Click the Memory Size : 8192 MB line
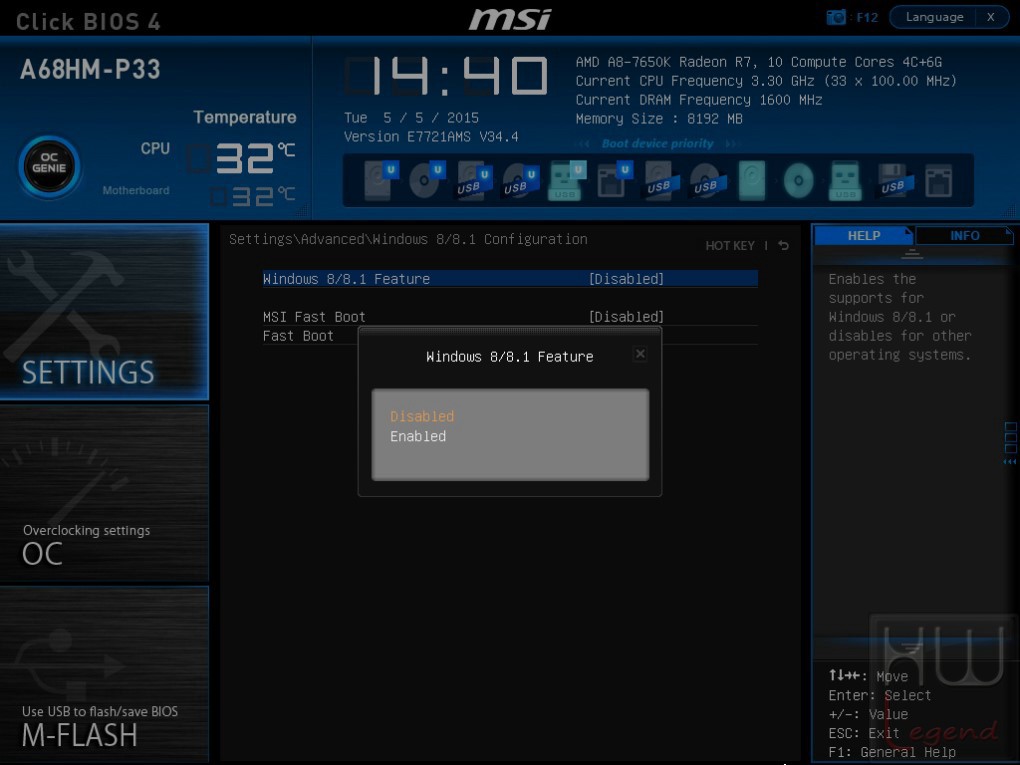1020x765 pixels. pos(659,118)
